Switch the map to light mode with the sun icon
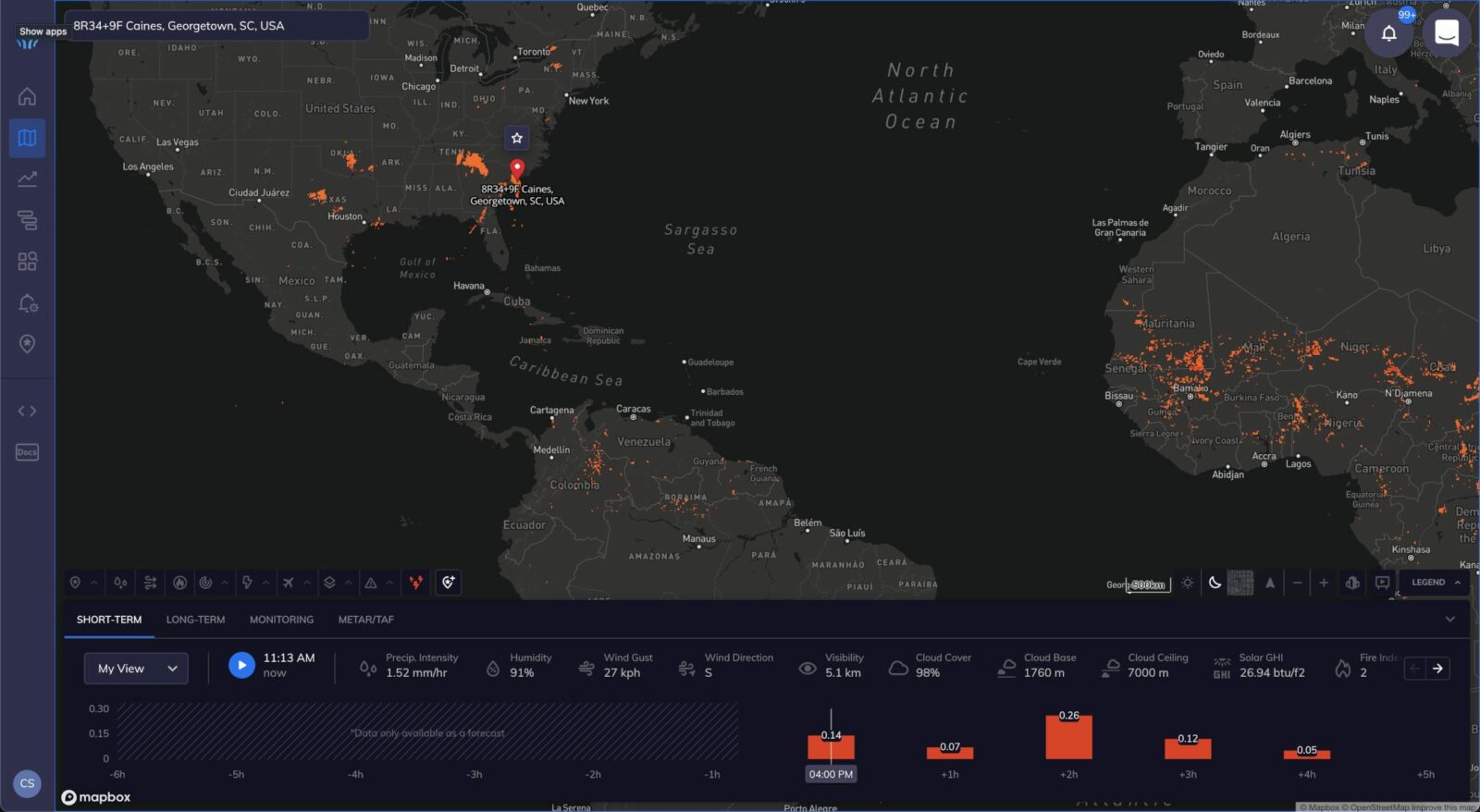This screenshot has height=812, width=1480. point(1188,583)
